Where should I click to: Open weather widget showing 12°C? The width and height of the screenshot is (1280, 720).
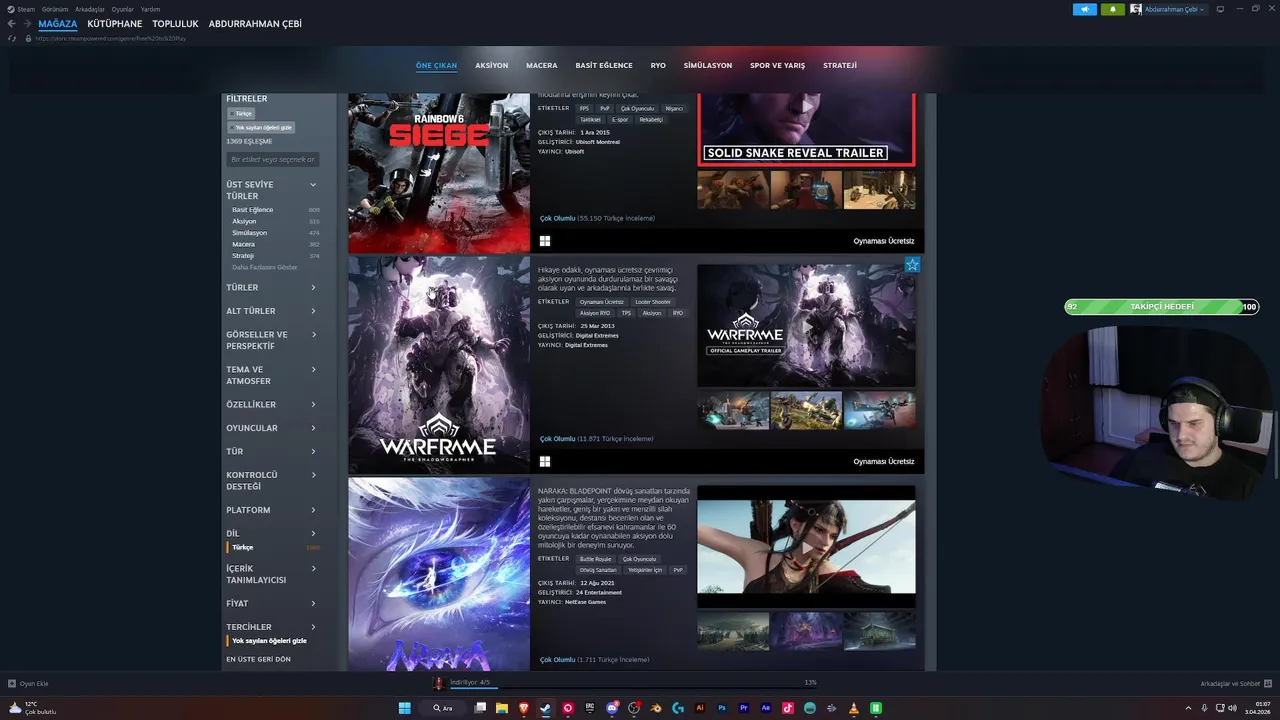pos(32,708)
